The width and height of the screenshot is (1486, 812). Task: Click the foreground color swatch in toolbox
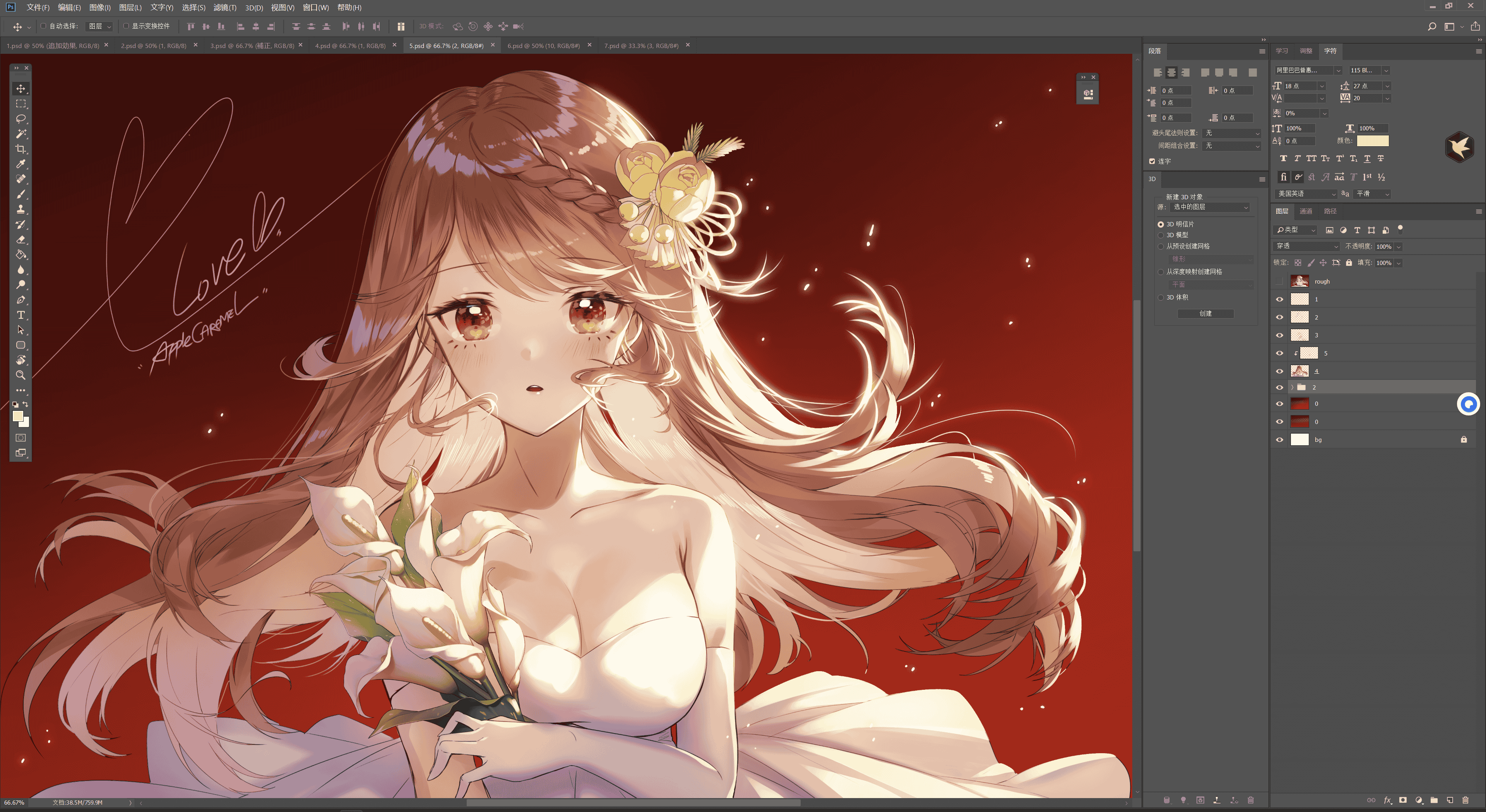18,416
